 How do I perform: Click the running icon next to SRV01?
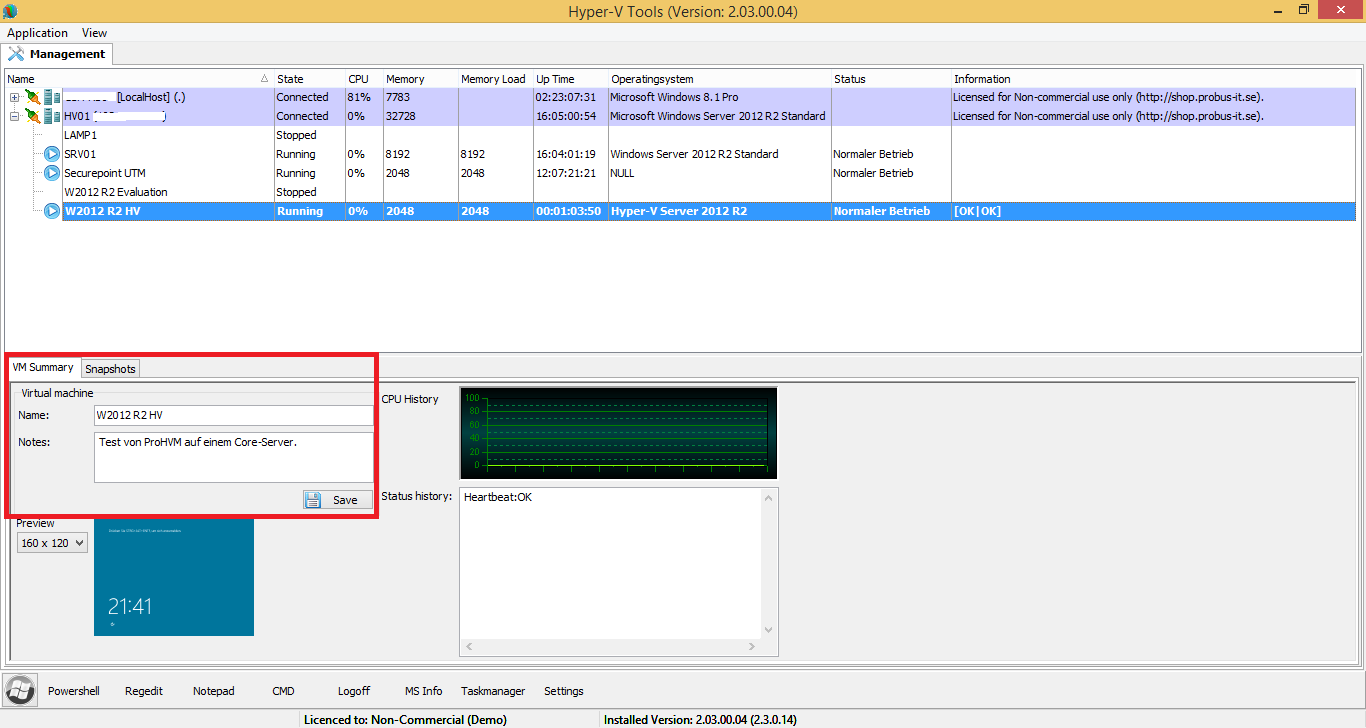point(52,154)
